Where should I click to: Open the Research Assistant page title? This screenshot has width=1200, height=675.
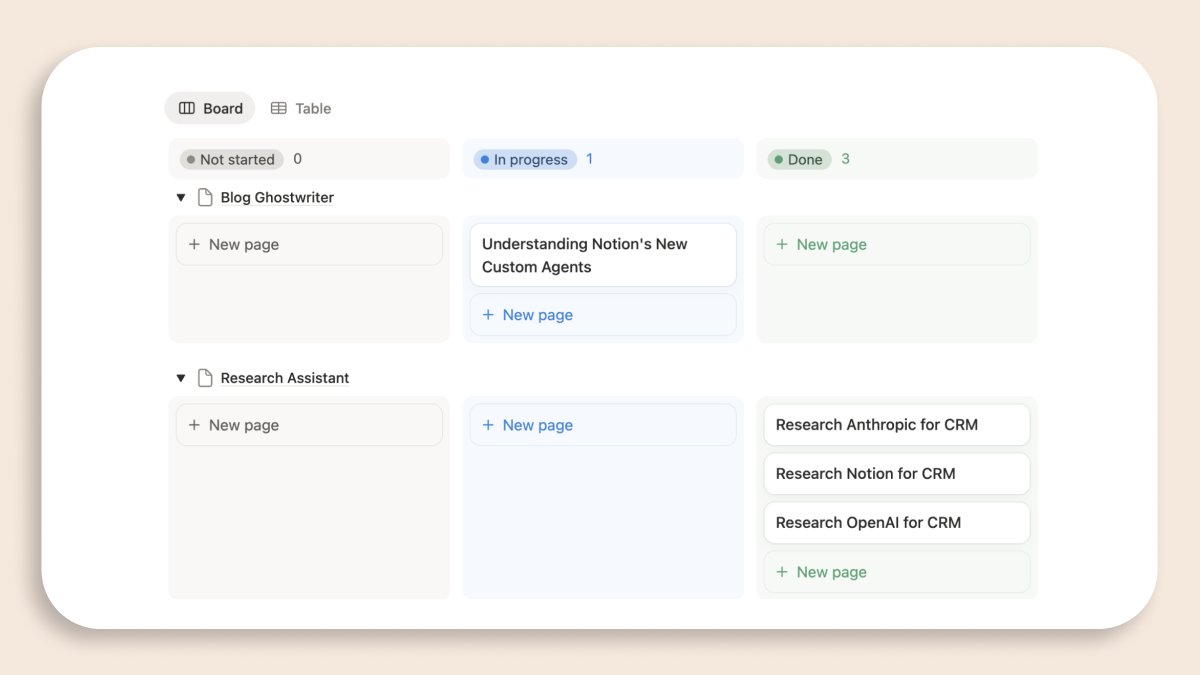click(285, 378)
